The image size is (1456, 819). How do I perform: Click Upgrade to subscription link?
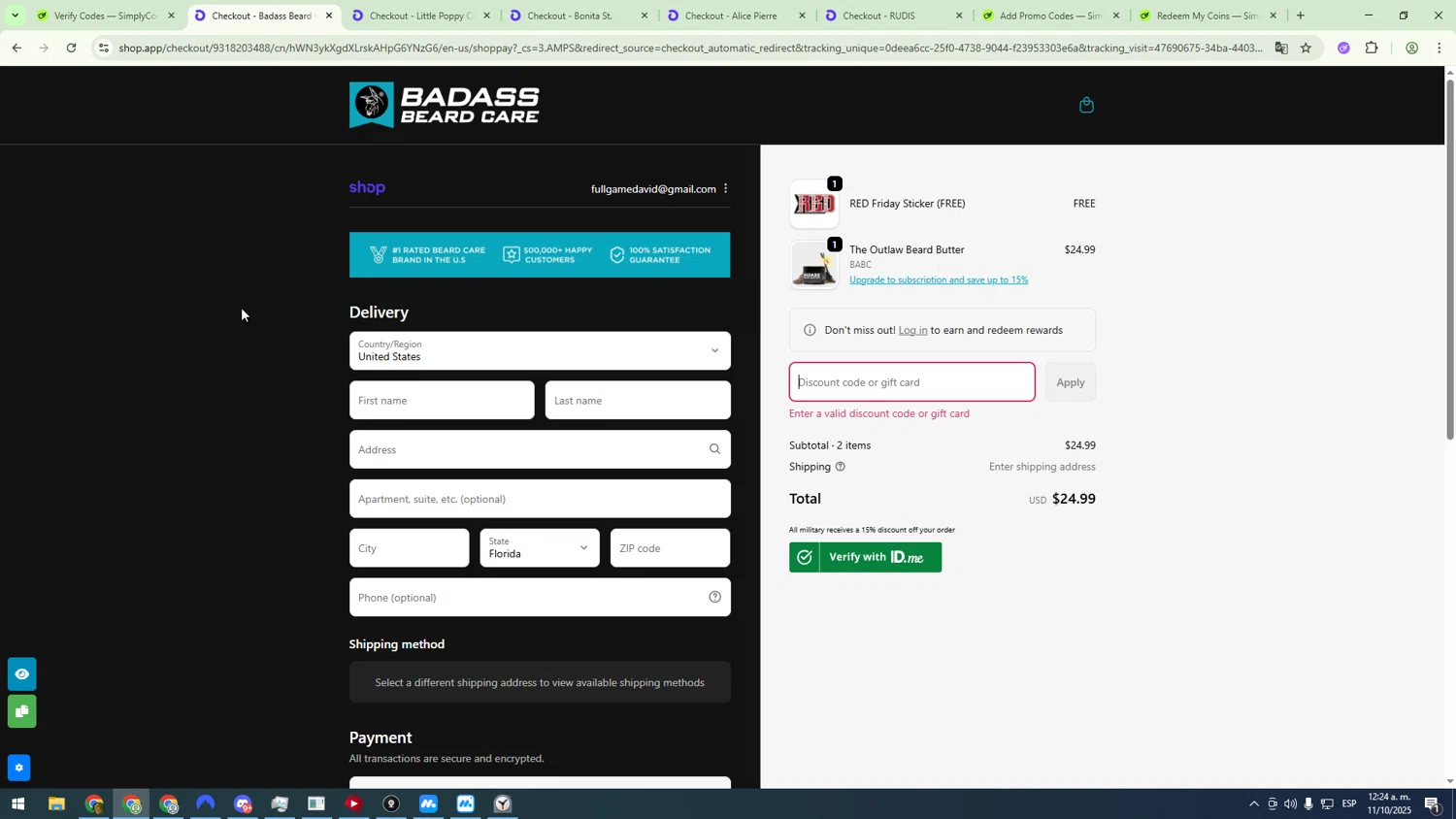click(x=939, y=280)
